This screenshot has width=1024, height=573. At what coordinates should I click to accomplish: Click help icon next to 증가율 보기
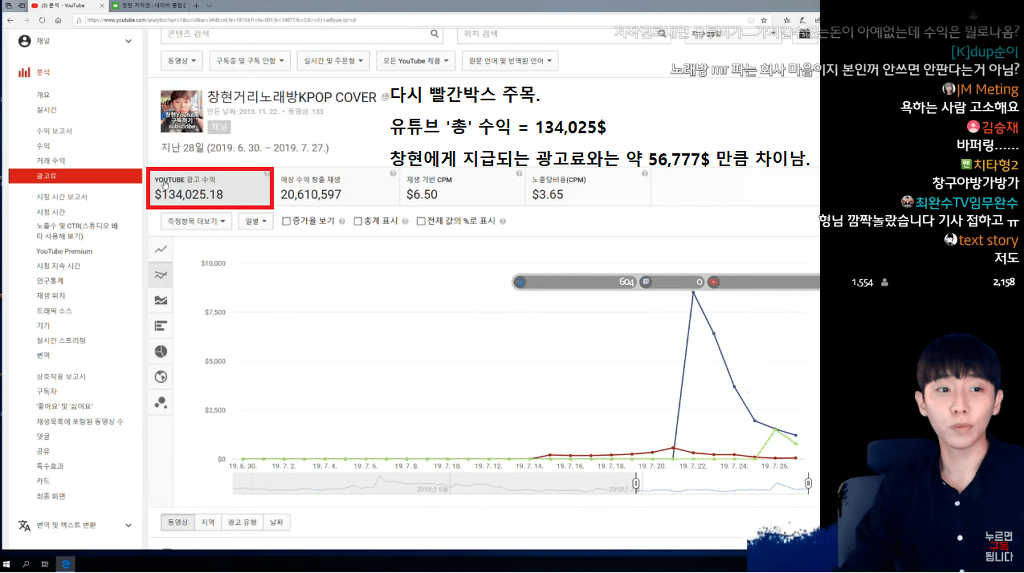pos(342,221)
